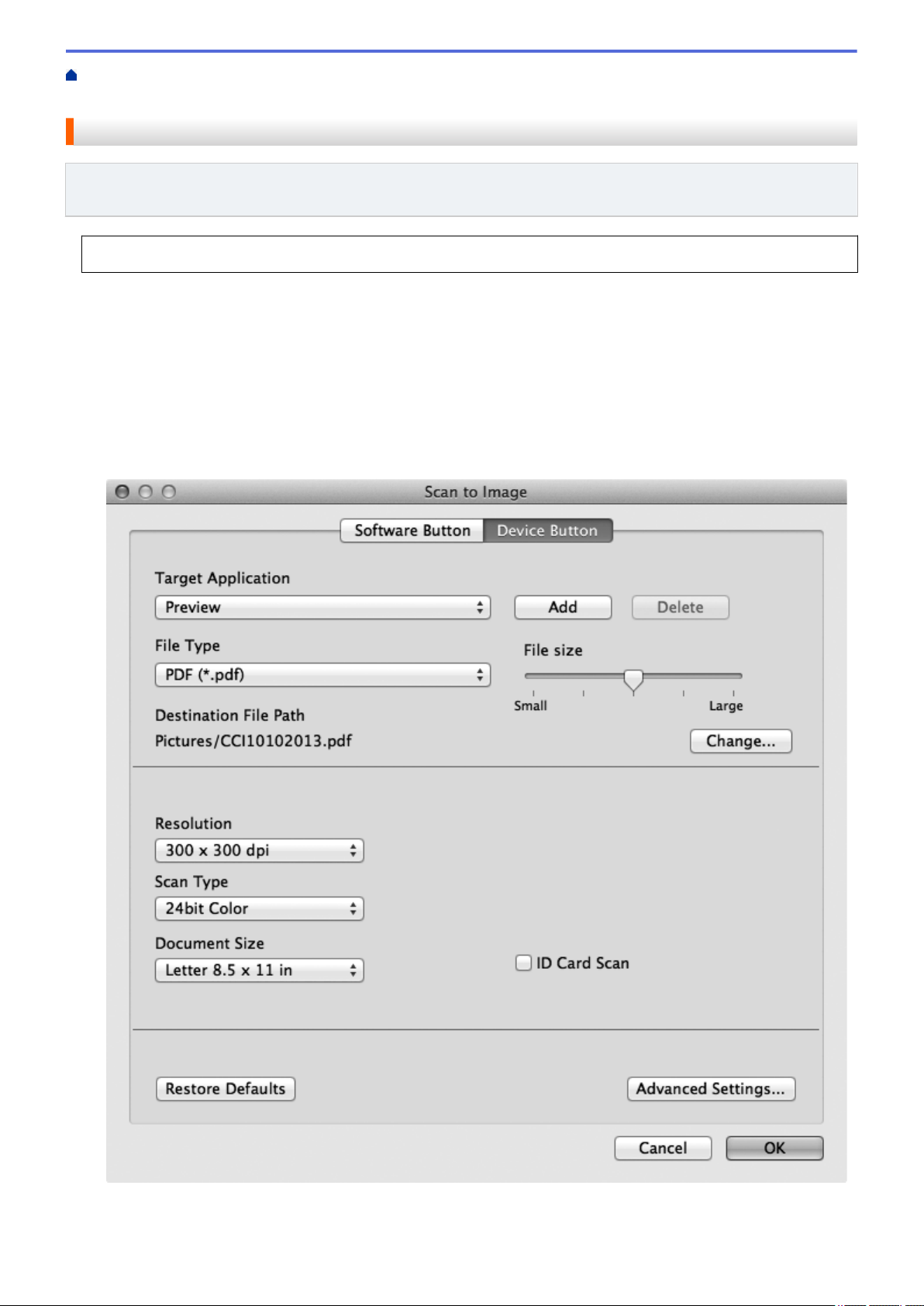Click the File size slider handle

click(x=633, y=680)
